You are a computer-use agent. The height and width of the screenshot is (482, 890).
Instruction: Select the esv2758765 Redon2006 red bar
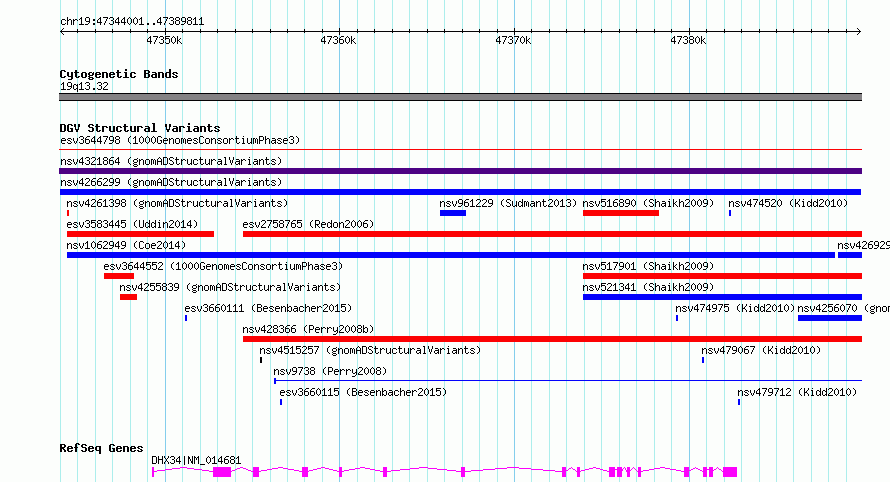point(552,234)
